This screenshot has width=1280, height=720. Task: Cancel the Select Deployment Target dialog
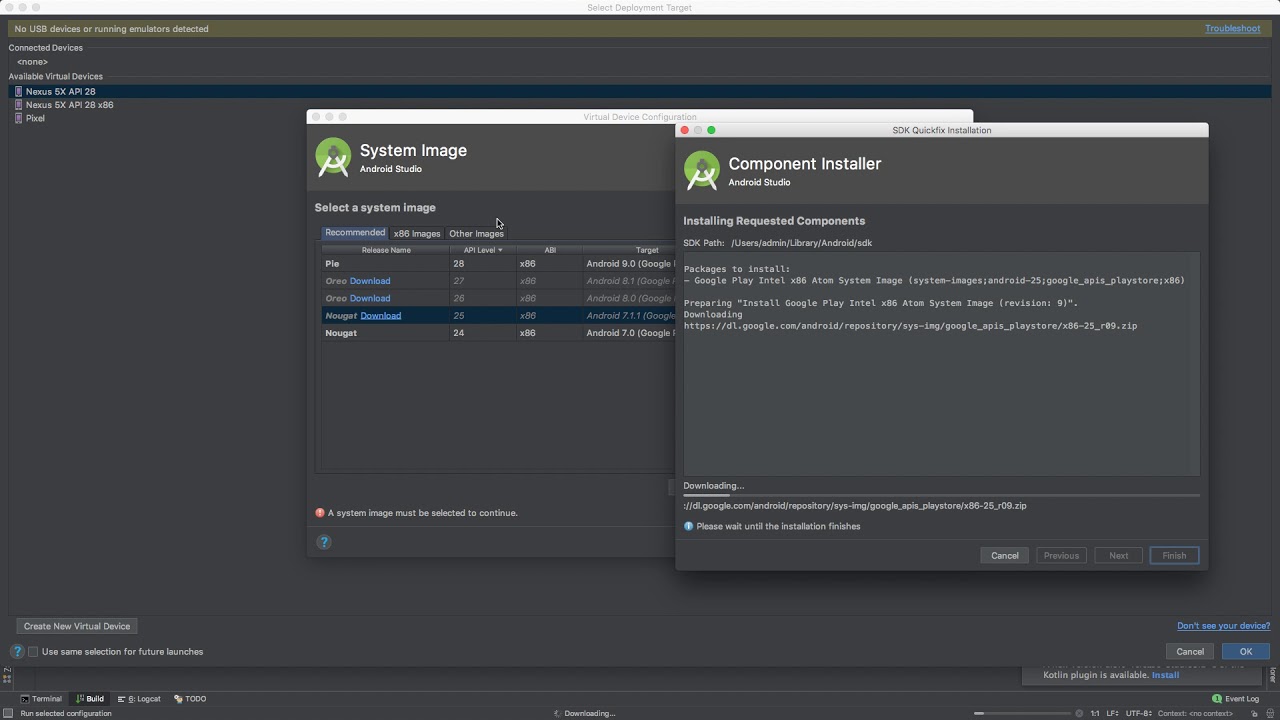pyautogui.click(x=1190, y=652)
